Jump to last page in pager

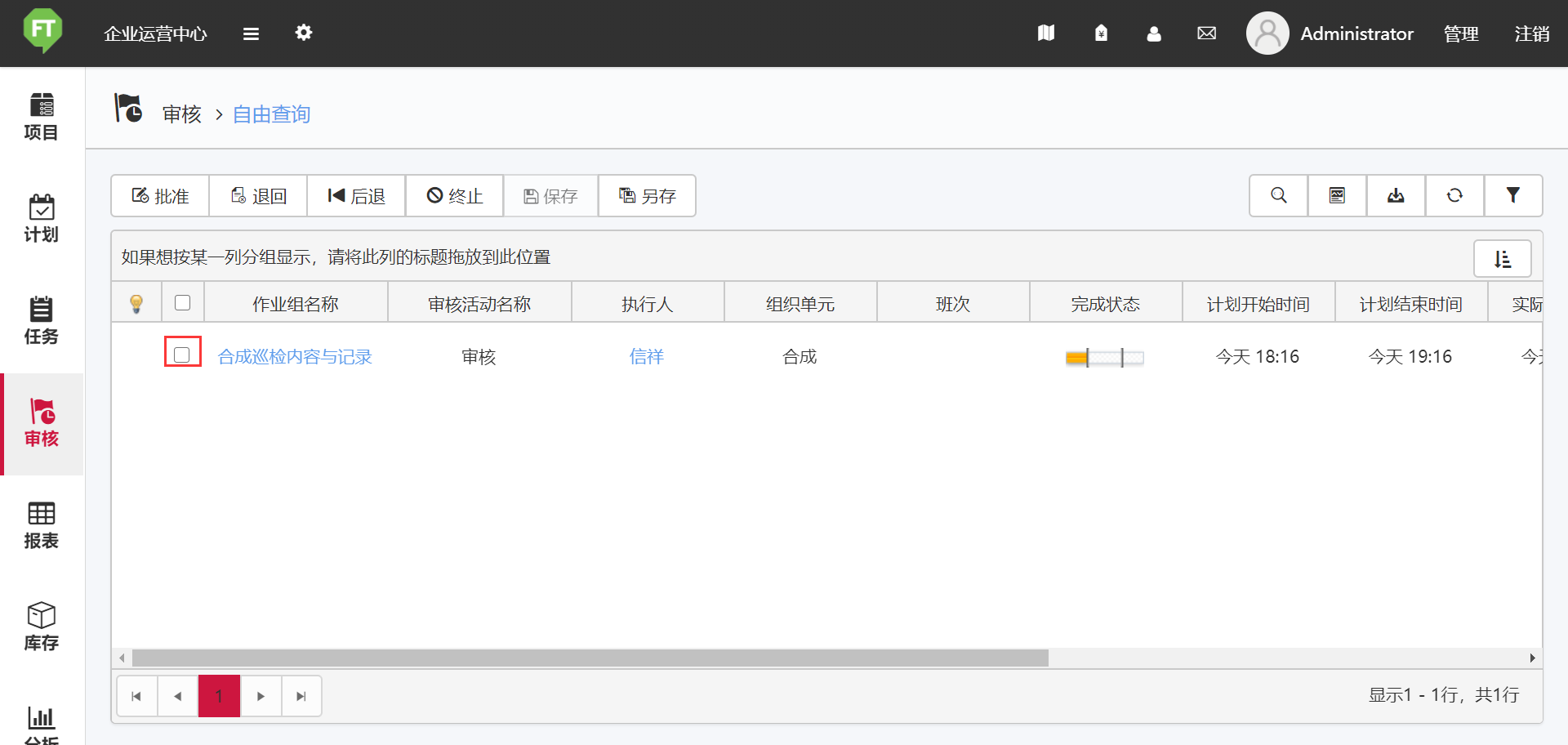pos(301,696)
